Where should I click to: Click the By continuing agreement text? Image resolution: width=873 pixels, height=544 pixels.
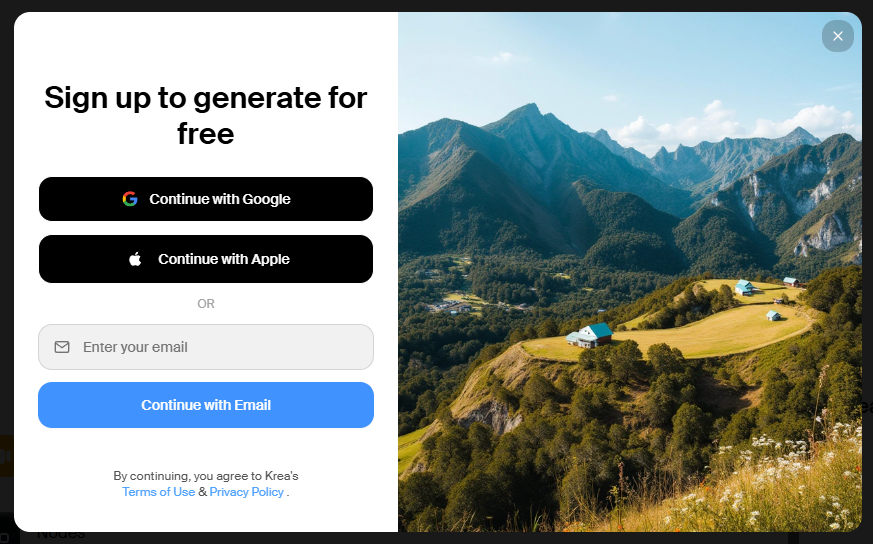click(206, 476)
